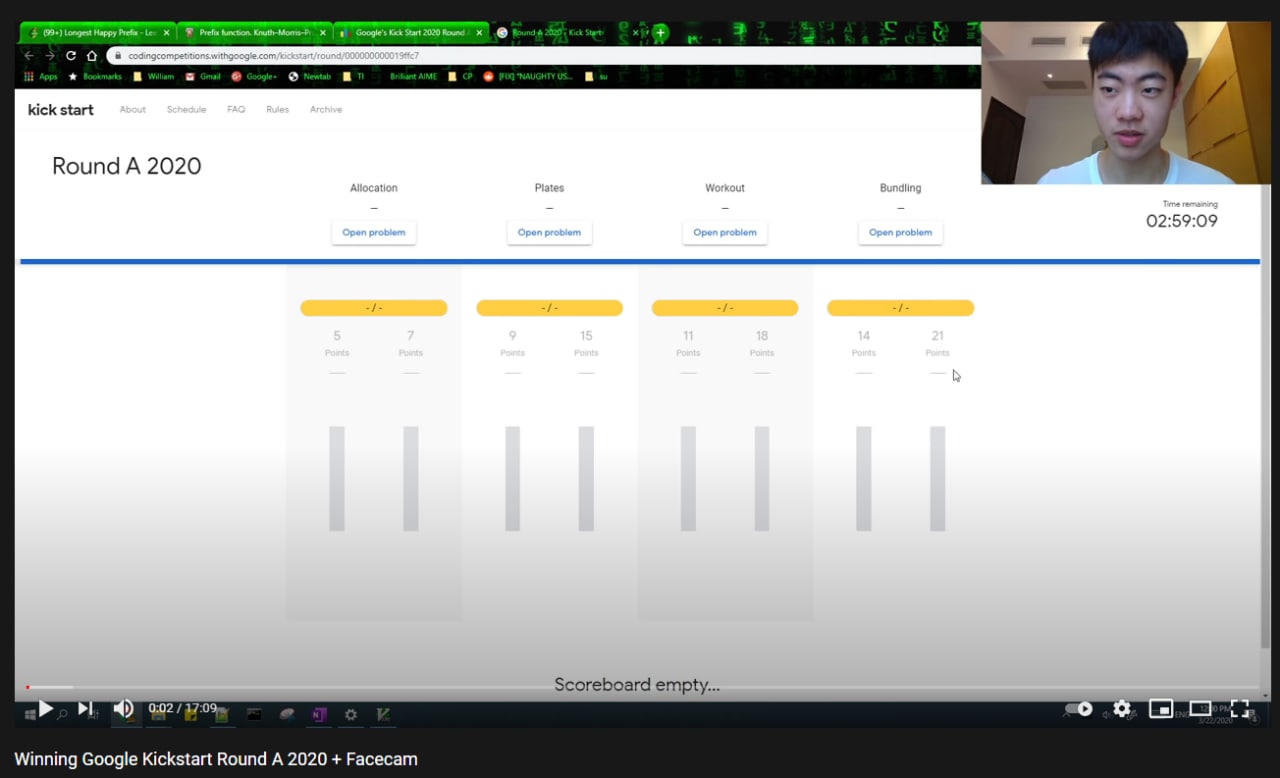Open the Newtab bookmark
This screenshot has height=778, width=1280.
click(x=310, y=76)
